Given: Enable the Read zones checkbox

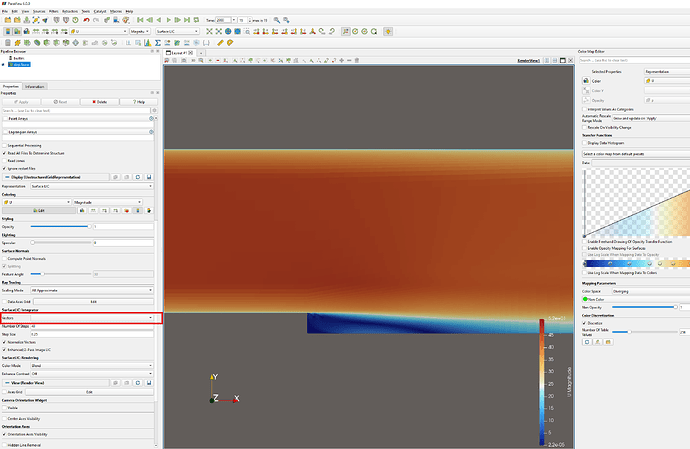Looking at the screenshot, I should coord(4,161).
